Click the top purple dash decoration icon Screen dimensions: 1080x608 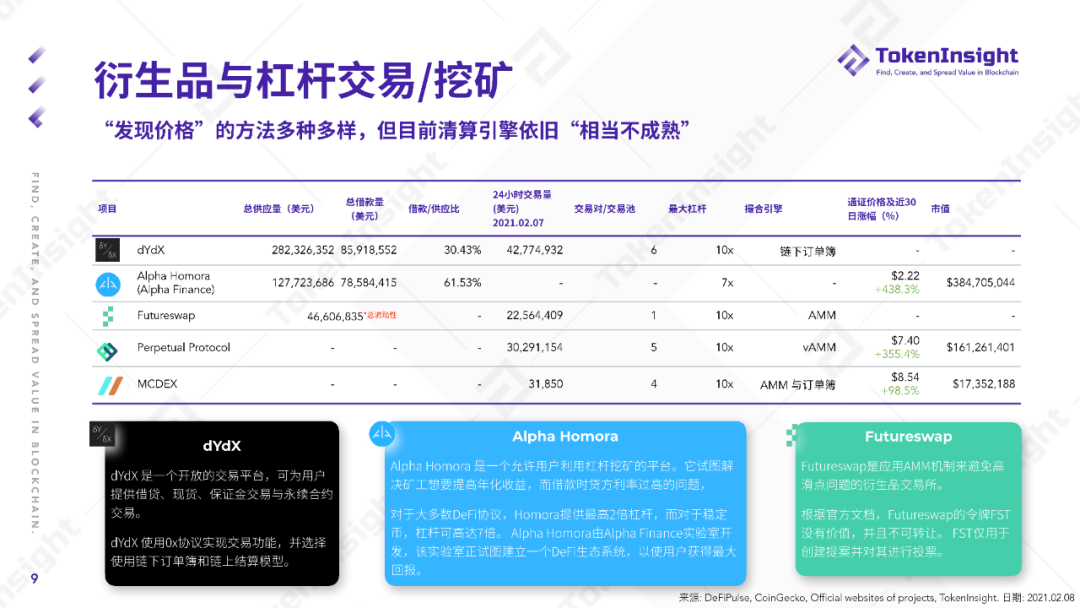[x=37, y=54]
